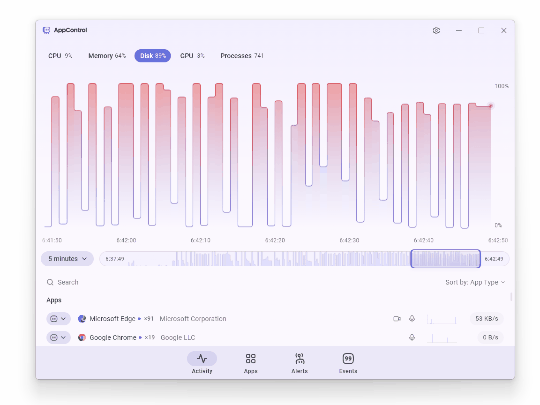Switch to the CPU tab

[x=60, y=55]
